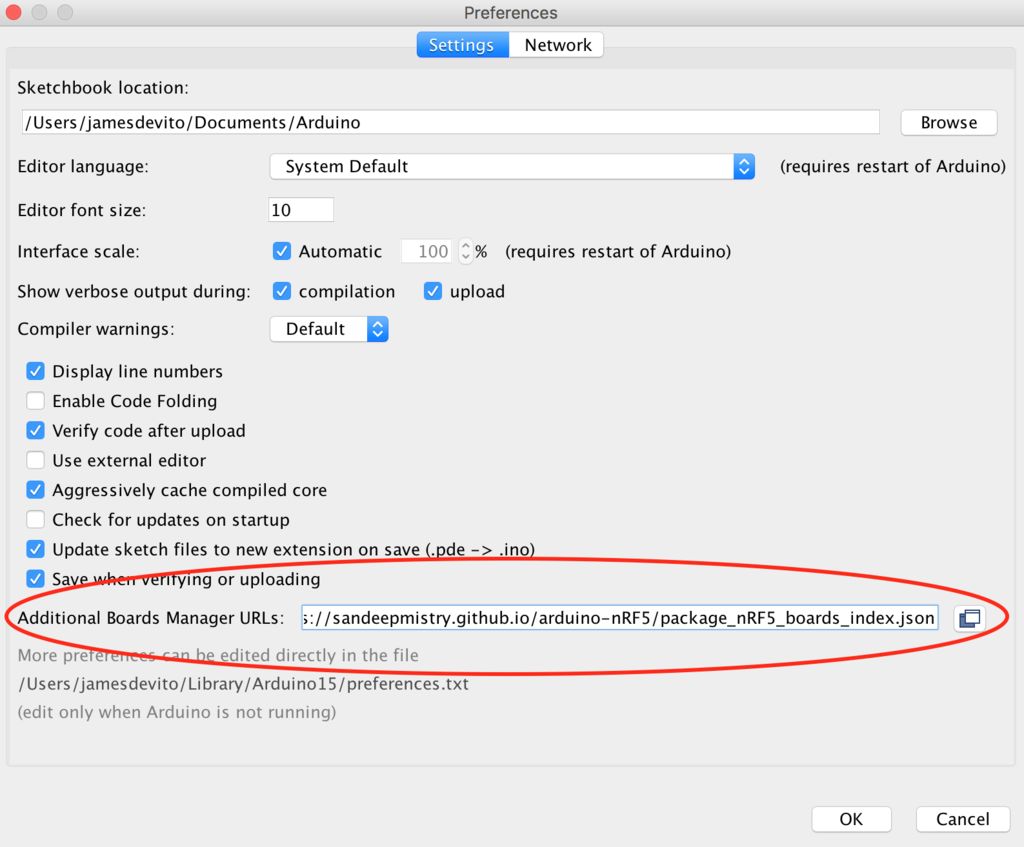This screenshot has height=847, width=1024.
Task: Click the Browse button for sketchbook location
Action: pyautogui.click(x=948, y=122)
